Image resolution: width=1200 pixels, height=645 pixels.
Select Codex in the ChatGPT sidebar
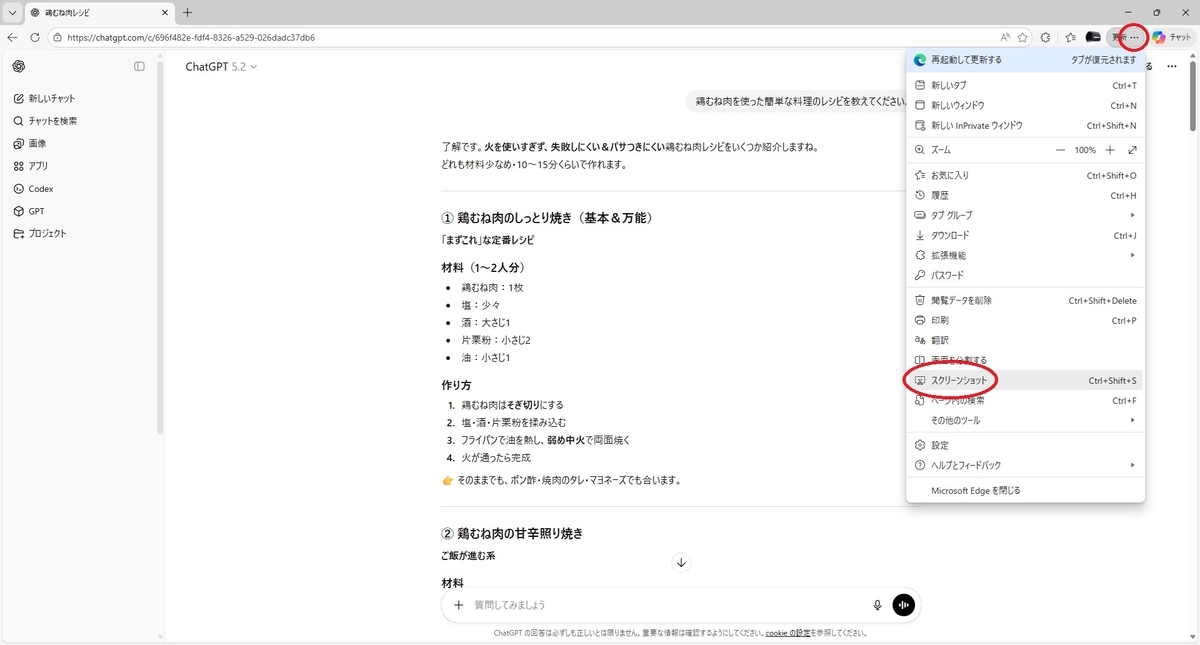(x=44, y=188)
